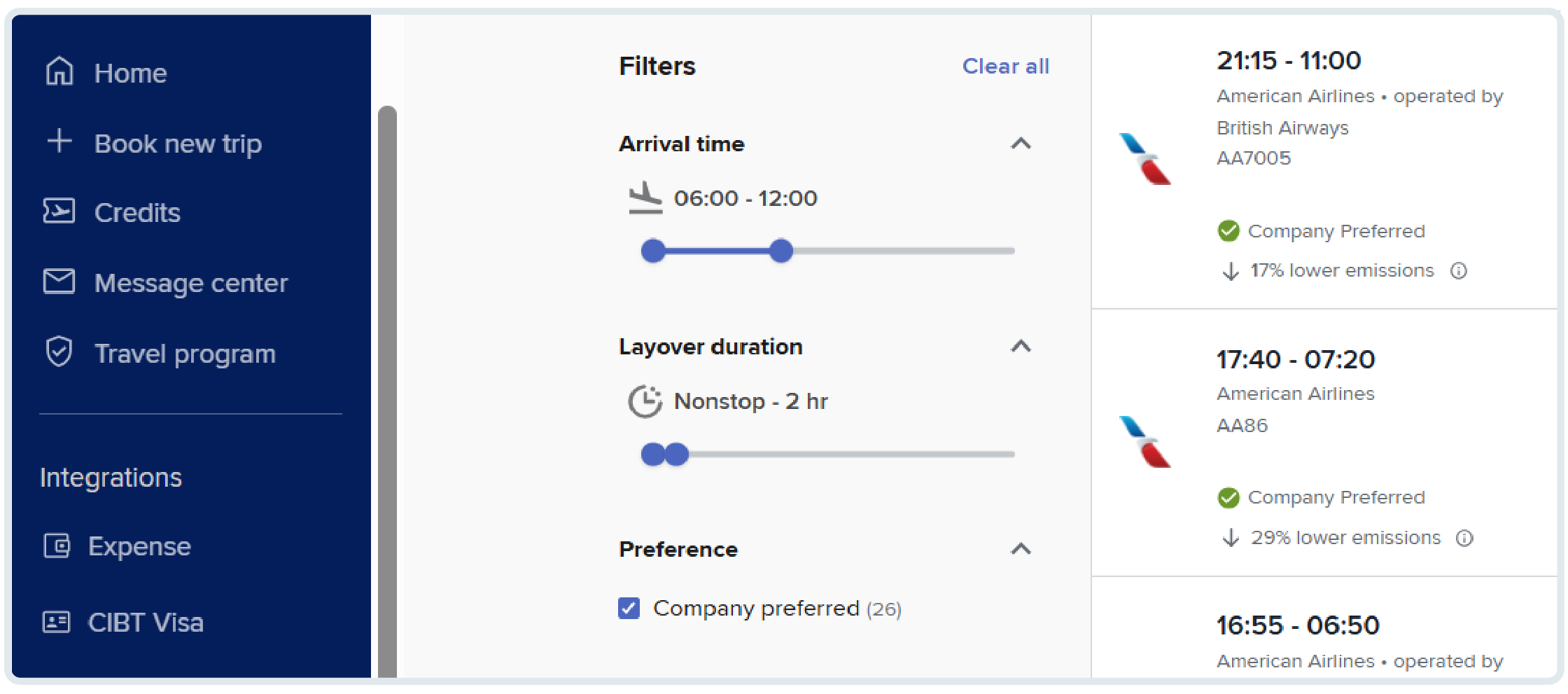Click the Home house icon
Screen dimensions: 1568x694
pos(59,71)
